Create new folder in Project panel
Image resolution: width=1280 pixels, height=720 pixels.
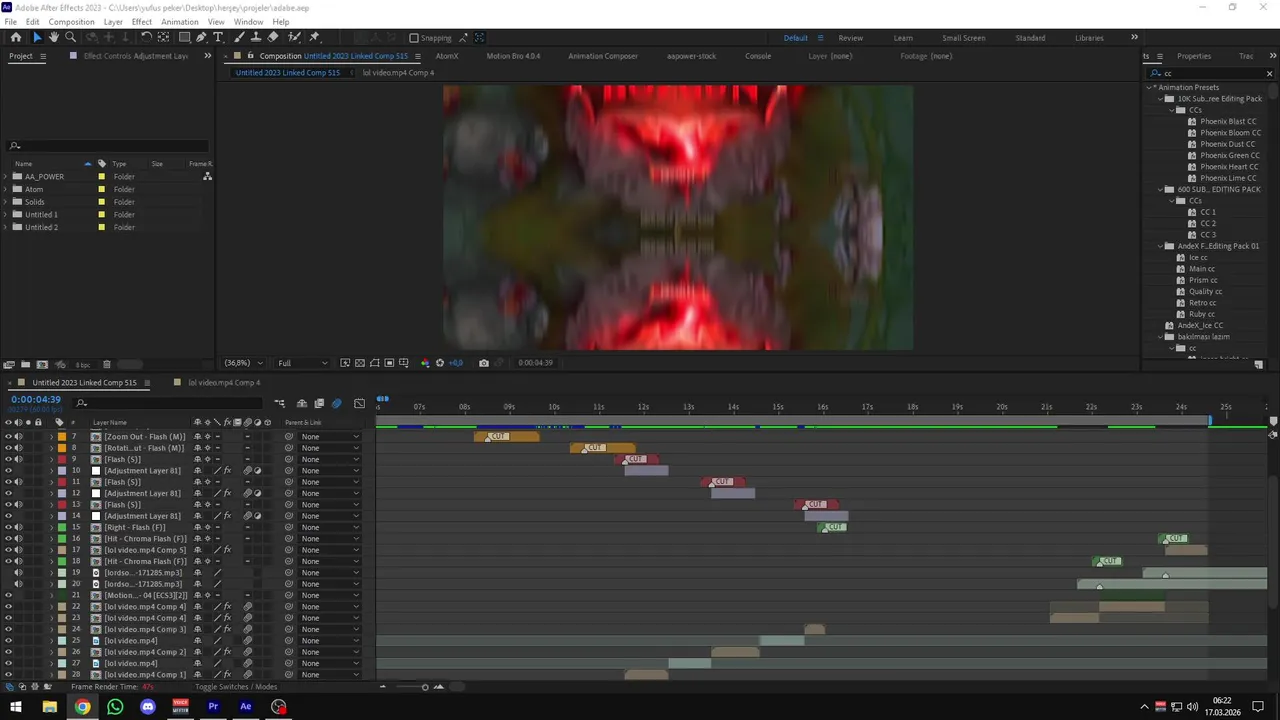pos(26,365)
